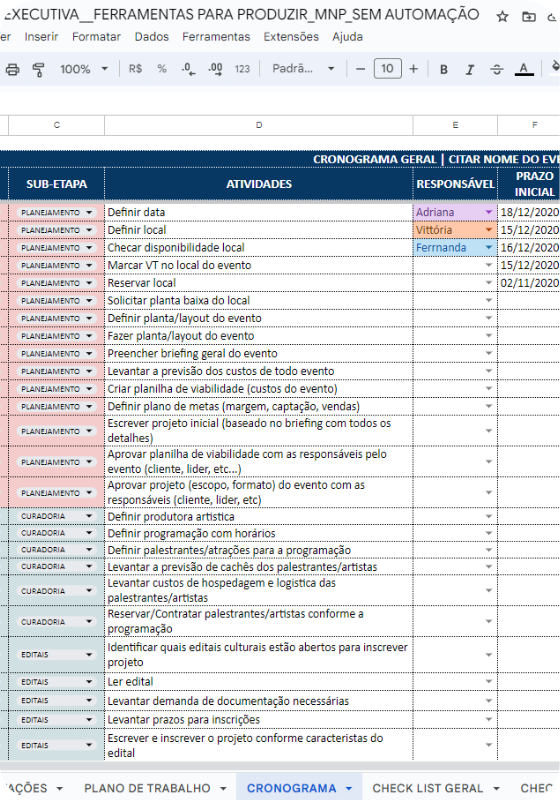560x800 pixels.
Task: Click the ATIVIDADES header cell
Action: pos(259,184)
